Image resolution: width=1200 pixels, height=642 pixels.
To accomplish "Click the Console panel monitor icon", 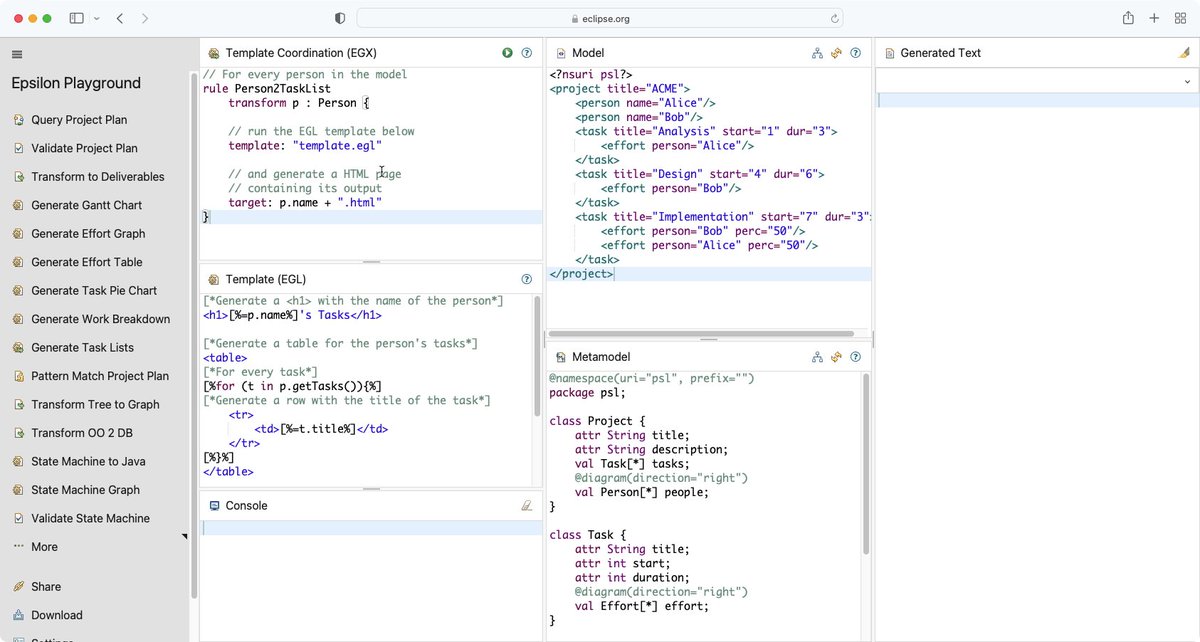I will (x=214, y=506).
